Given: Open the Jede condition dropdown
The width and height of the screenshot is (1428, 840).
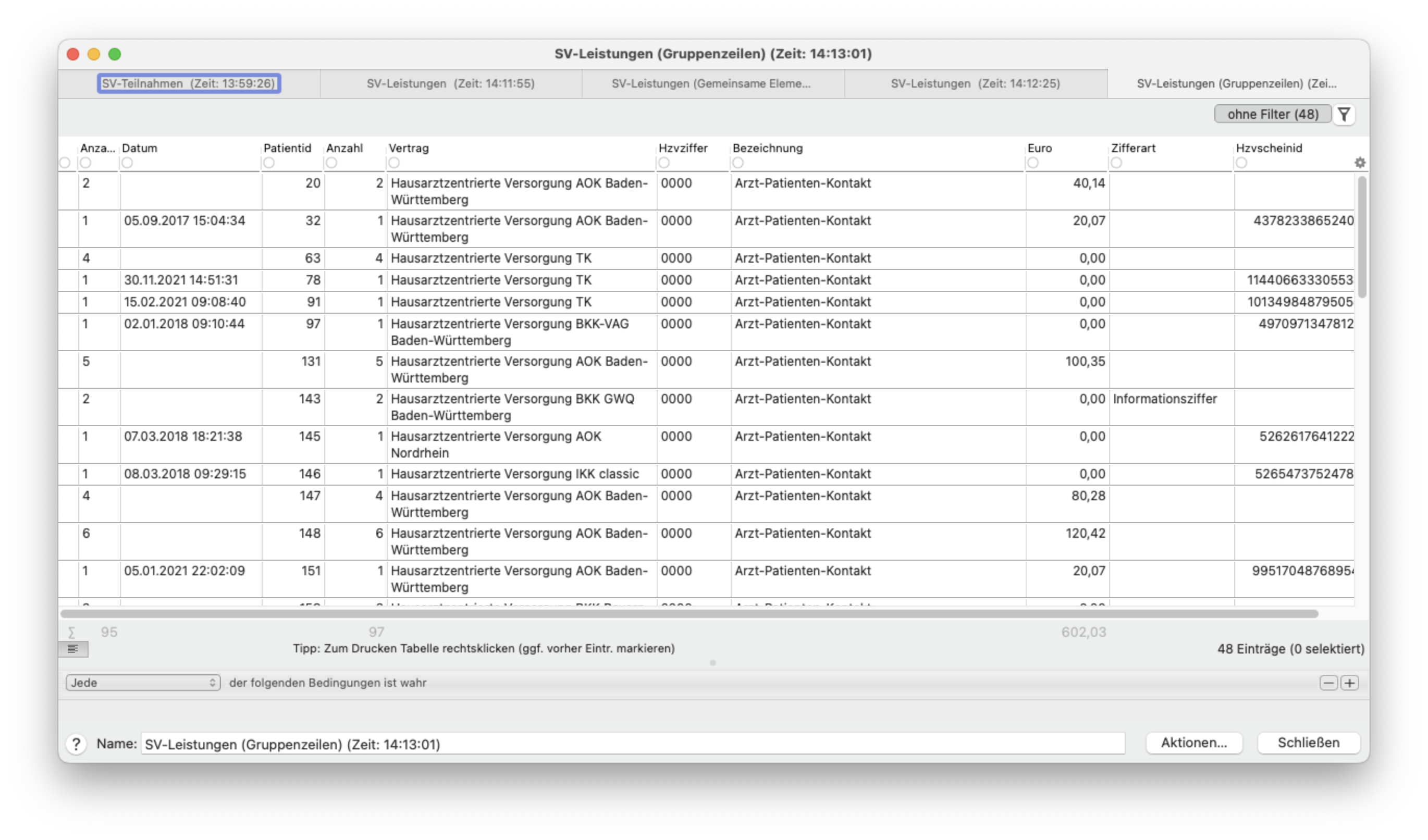Looking at the screenshot, I should [x=143, y=683].
